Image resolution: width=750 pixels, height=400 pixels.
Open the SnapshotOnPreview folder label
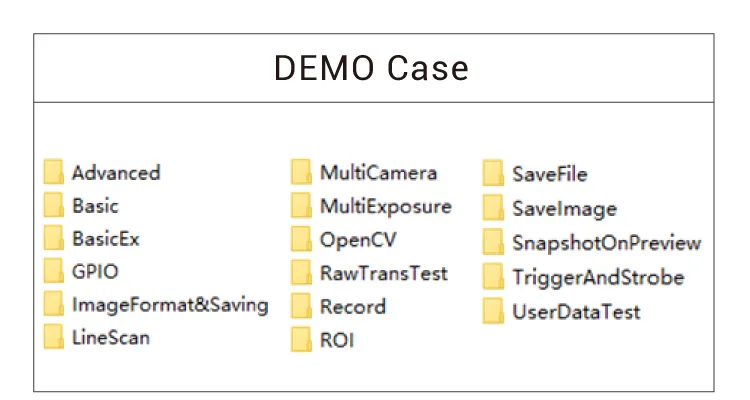coord(606,243)
